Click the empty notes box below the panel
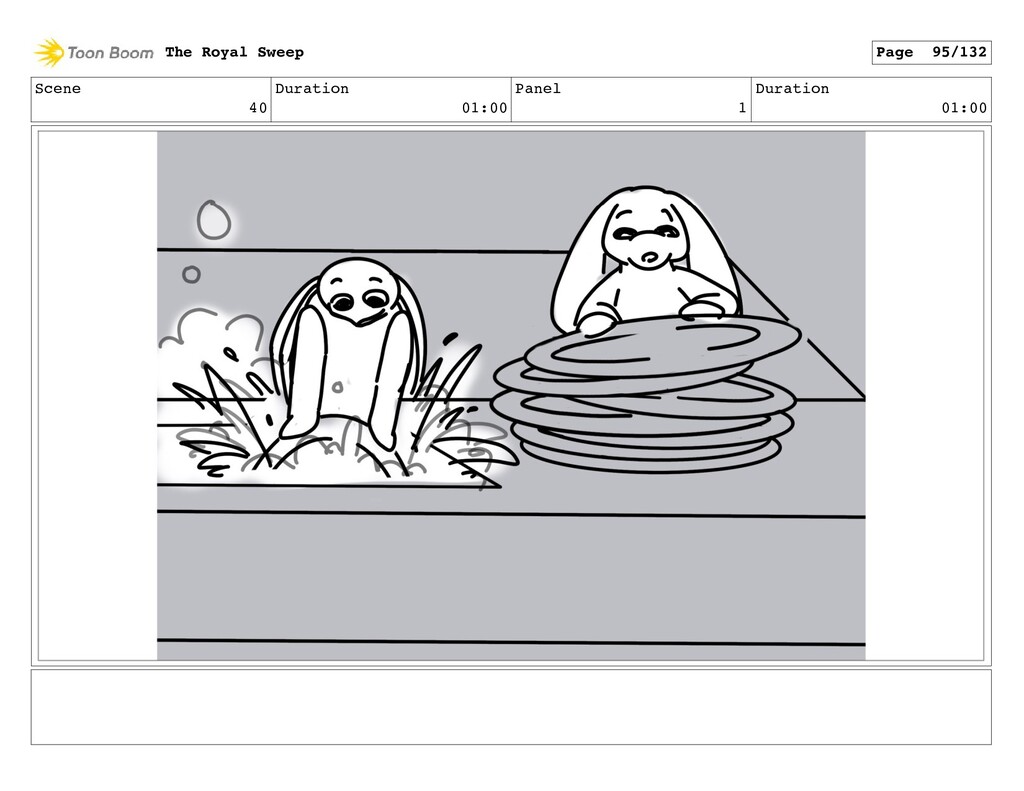Image resolution: width=1024 pixels, height=791 pixels. (511, 707)
